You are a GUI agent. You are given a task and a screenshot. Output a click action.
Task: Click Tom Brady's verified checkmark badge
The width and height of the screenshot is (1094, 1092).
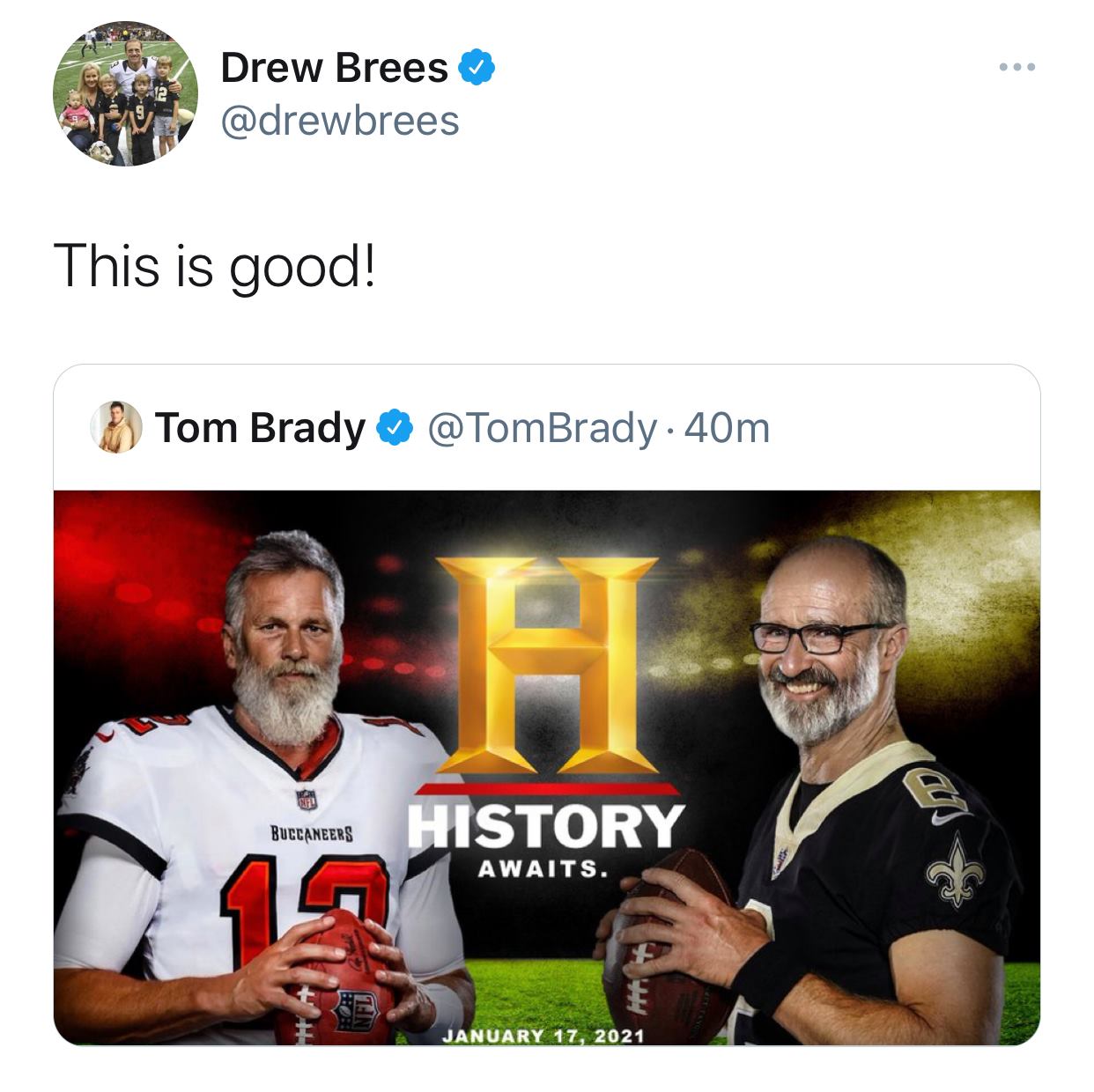[395, 428]
